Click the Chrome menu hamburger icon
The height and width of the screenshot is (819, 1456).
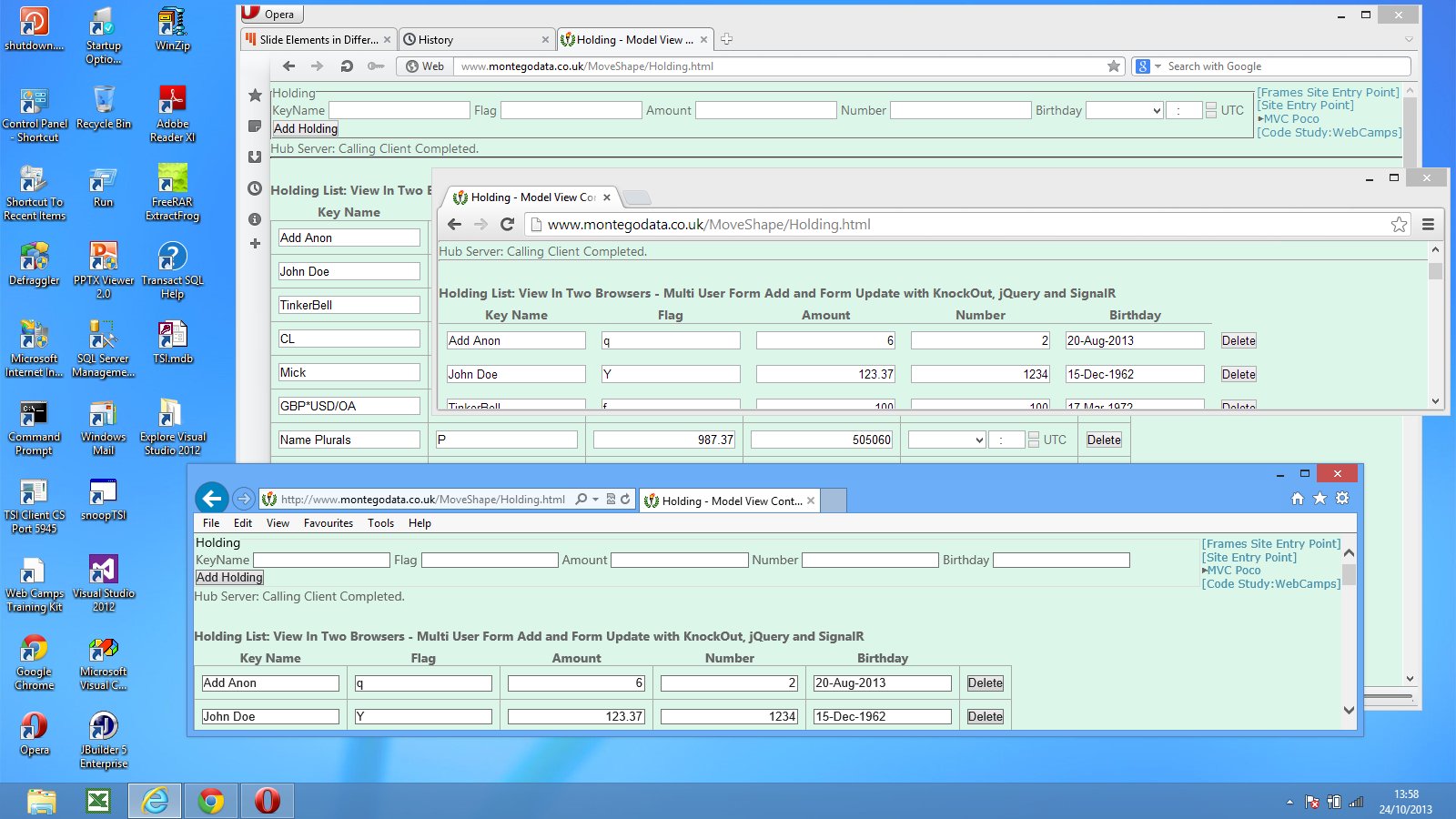[x=1428, y=225]
